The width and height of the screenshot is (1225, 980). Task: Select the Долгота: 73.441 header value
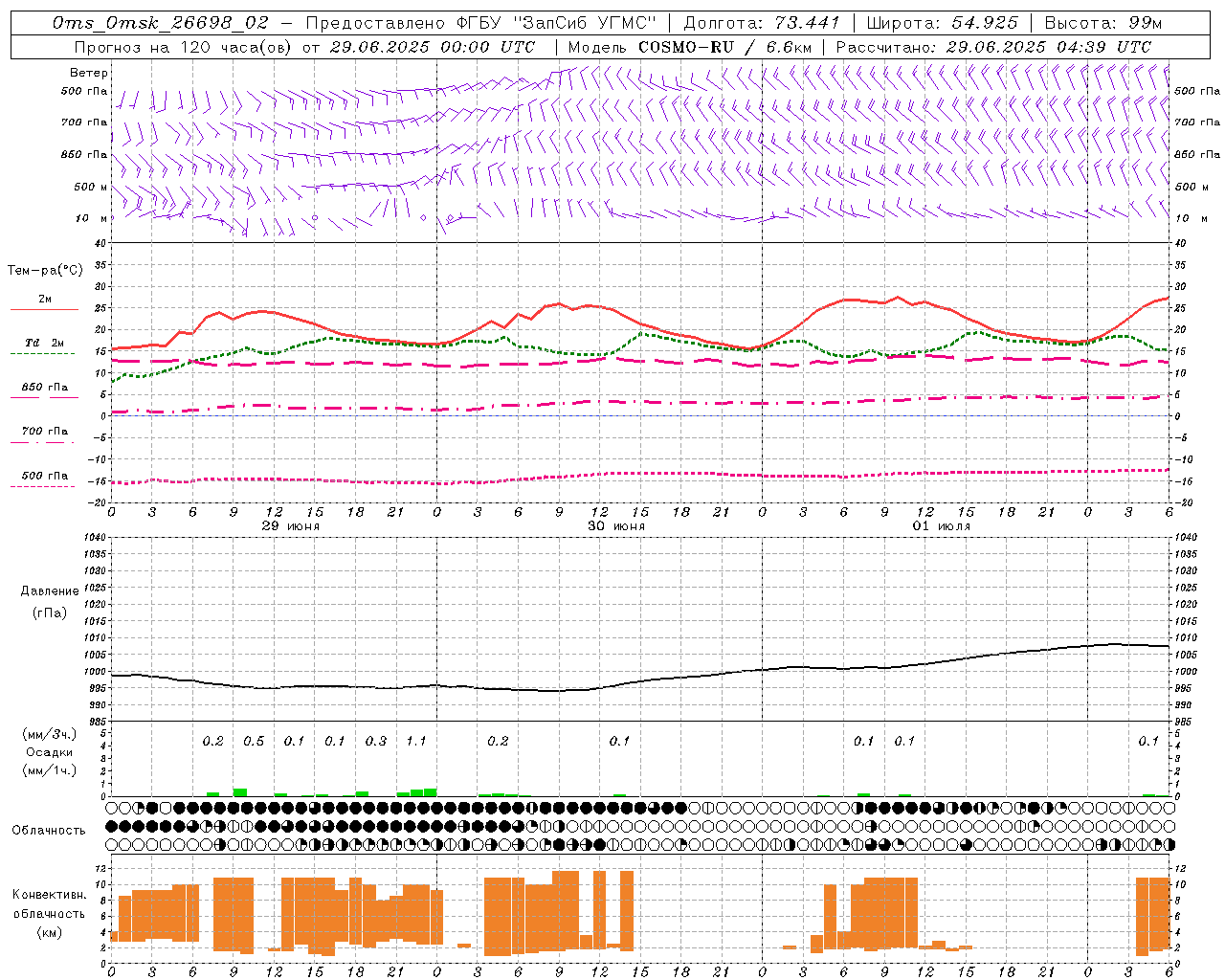pyautogui.click(x=762, y=23)
